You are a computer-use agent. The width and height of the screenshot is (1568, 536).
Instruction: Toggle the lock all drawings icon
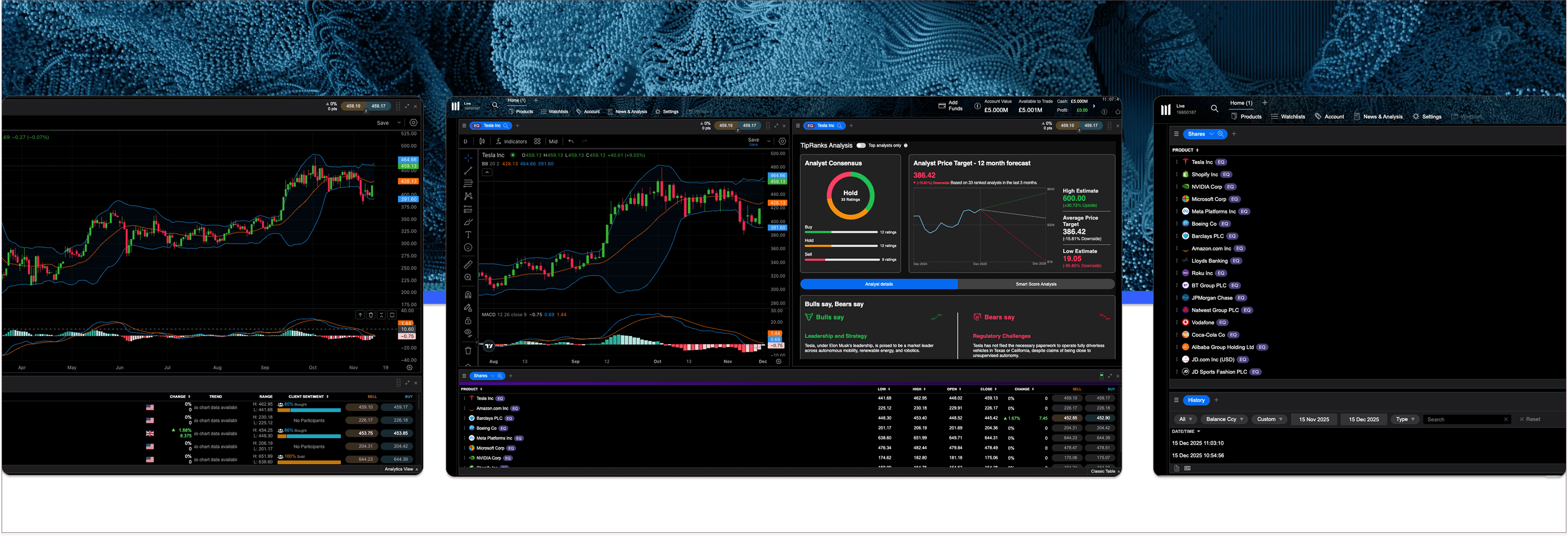[468, 320]
